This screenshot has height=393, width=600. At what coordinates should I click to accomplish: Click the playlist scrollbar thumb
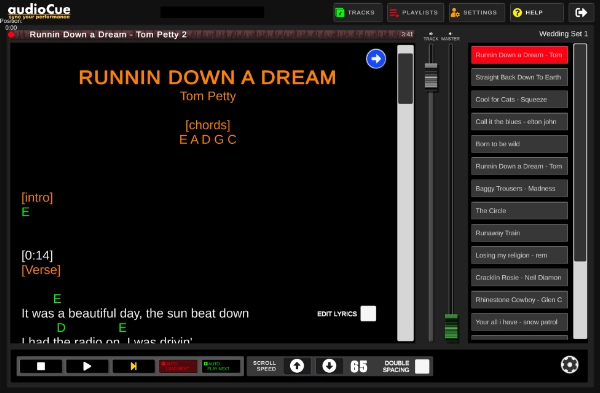click(x=580, y=153)
